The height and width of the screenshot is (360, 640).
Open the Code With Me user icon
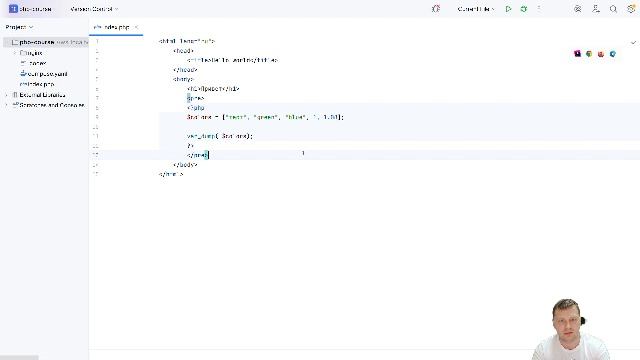(596, 9)
